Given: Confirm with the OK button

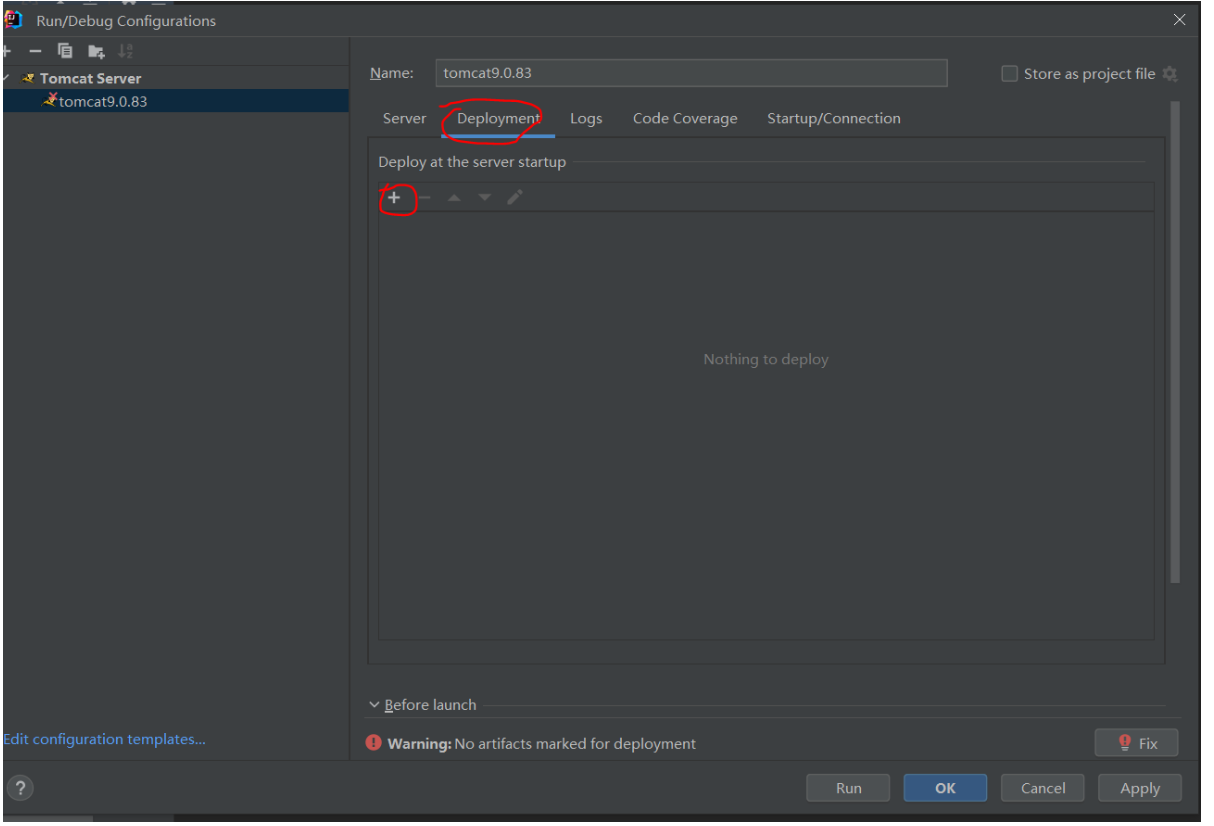Looking at the screenshot, I should pos(945,788).
